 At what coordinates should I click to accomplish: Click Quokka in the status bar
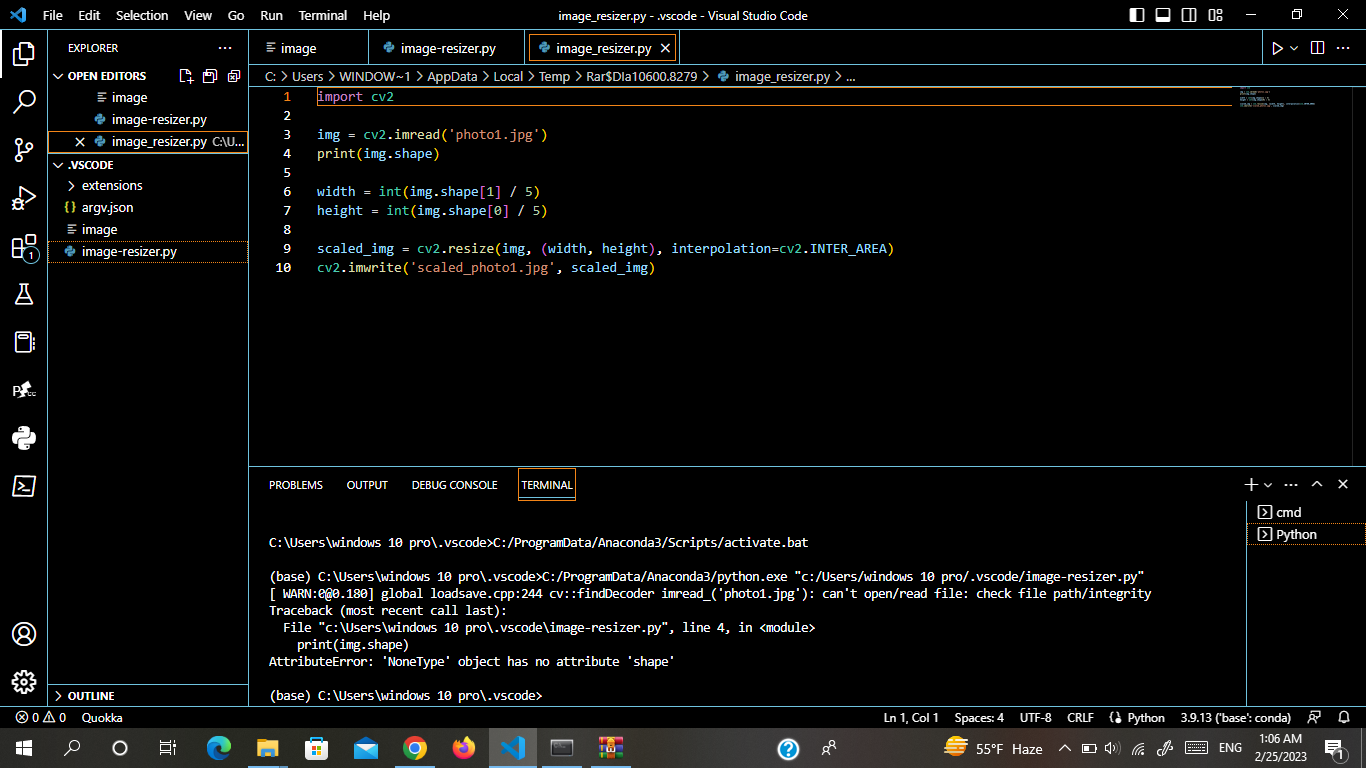click(102, 717)
